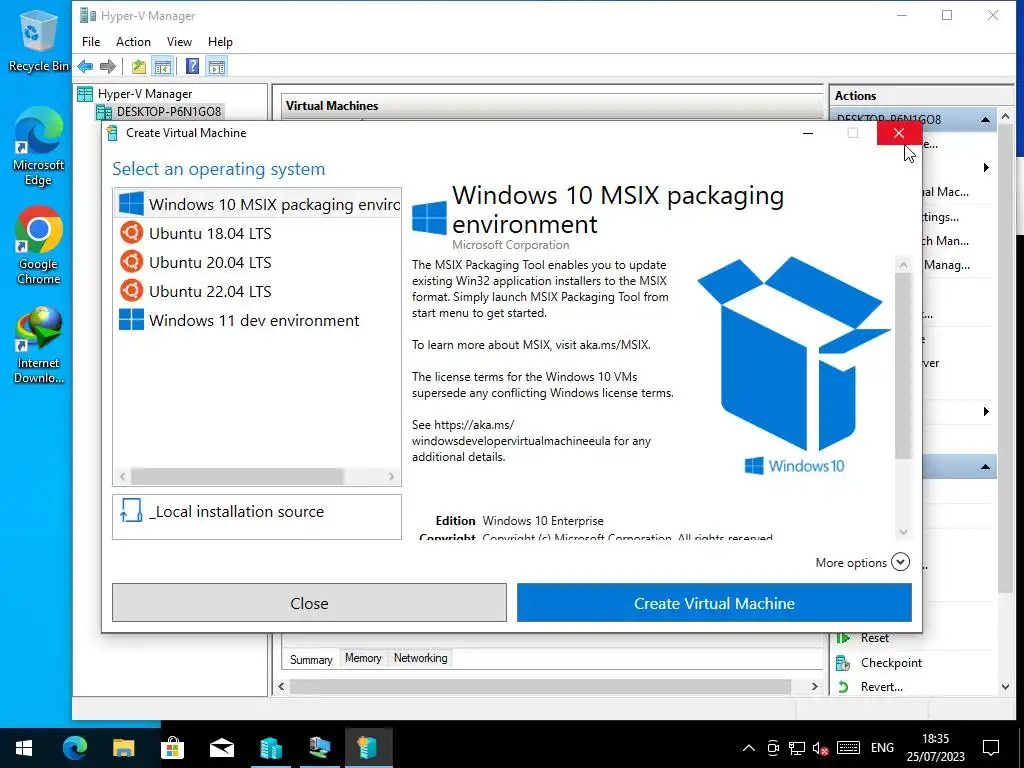Click the Edge icon on the taskbar
Viewport: 1024px width, 768px height.
tap(74, 748)
